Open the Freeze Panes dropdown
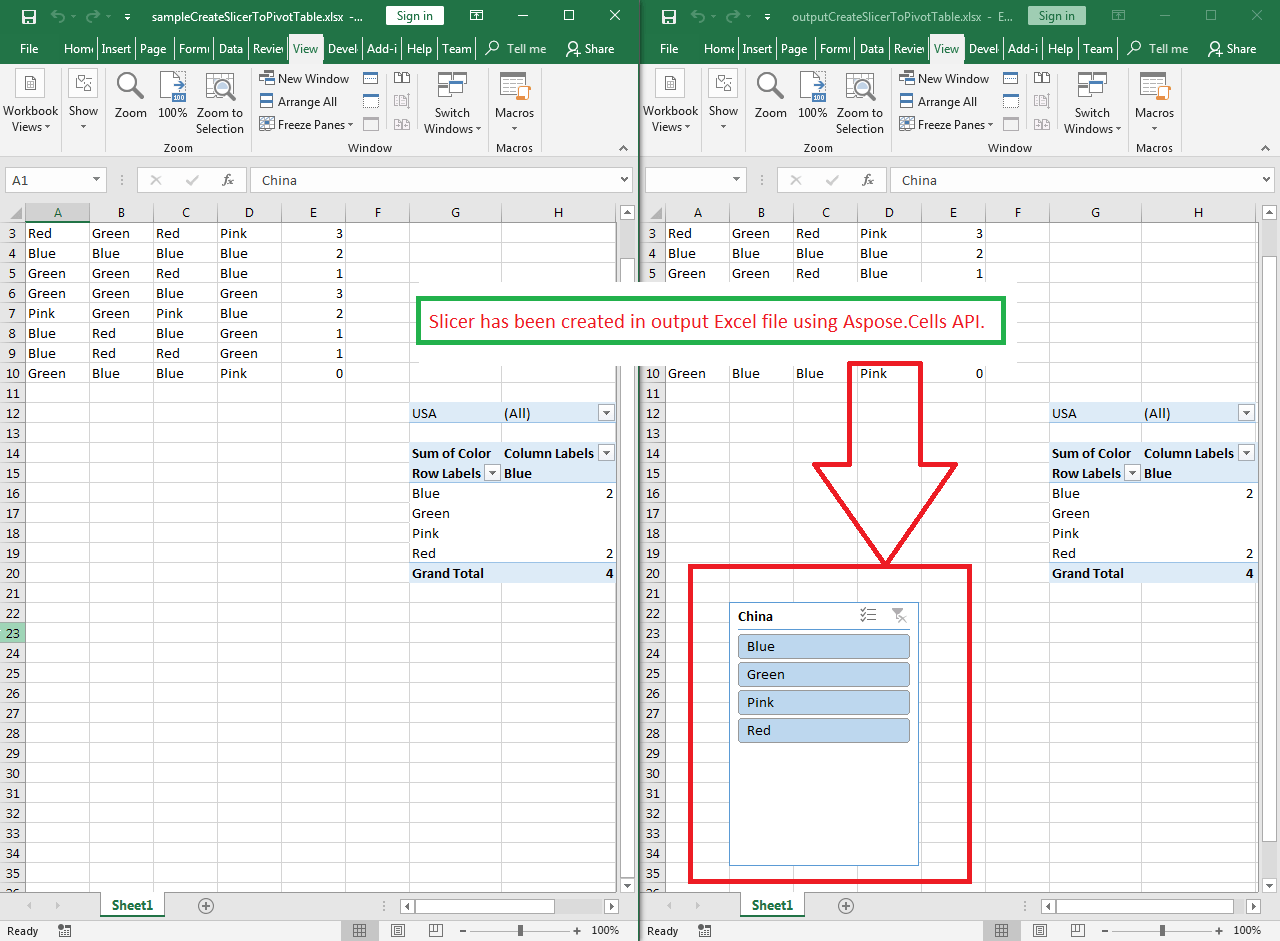Viewport: 1280px width, 941px height. point(306,124)
